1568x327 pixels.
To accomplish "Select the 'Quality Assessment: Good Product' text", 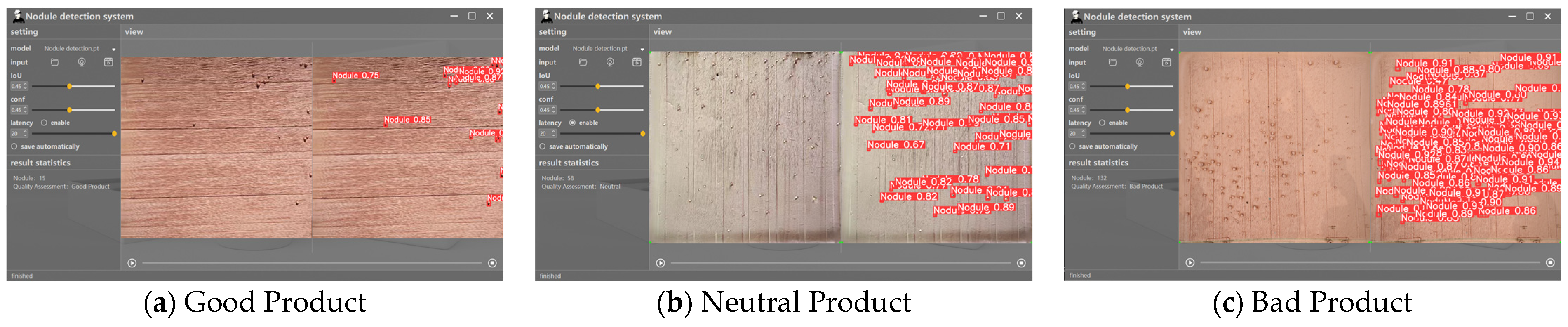I will [x=61, y=187].
